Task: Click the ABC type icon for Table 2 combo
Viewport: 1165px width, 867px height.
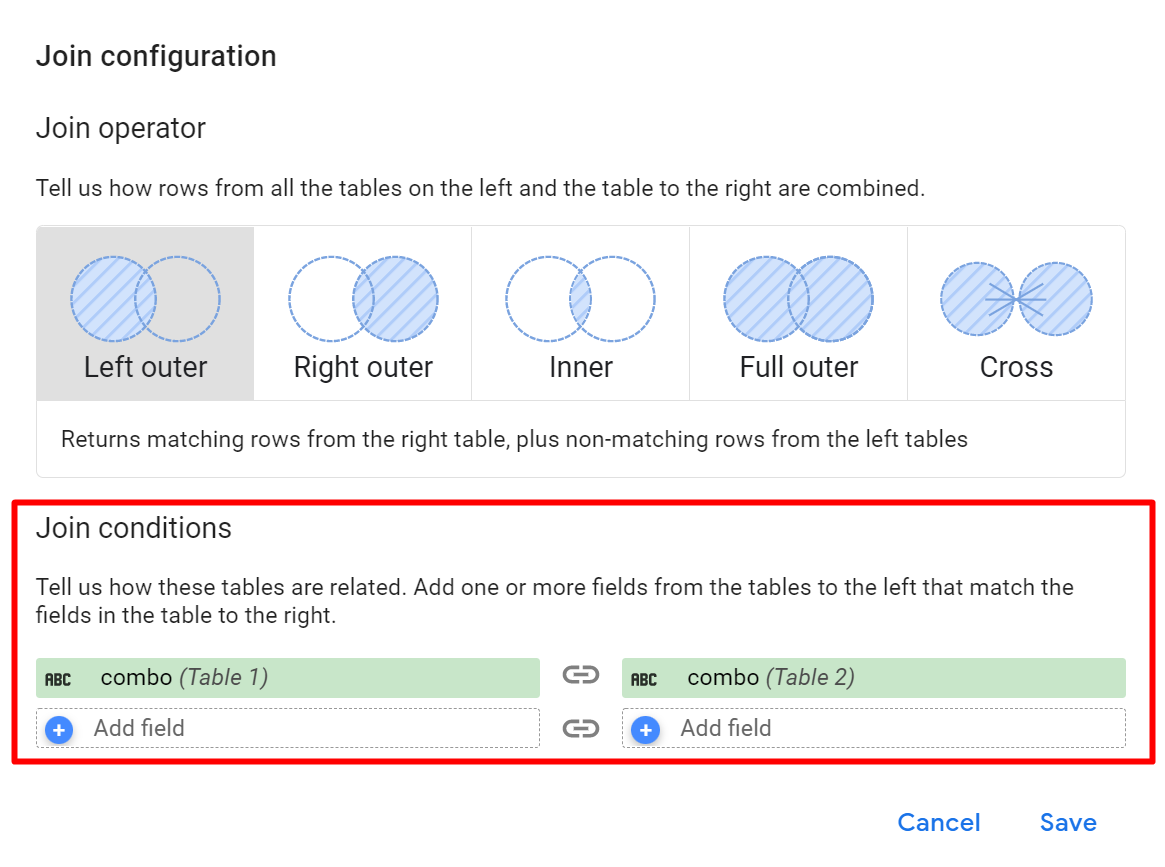Action: pos(643,679)
